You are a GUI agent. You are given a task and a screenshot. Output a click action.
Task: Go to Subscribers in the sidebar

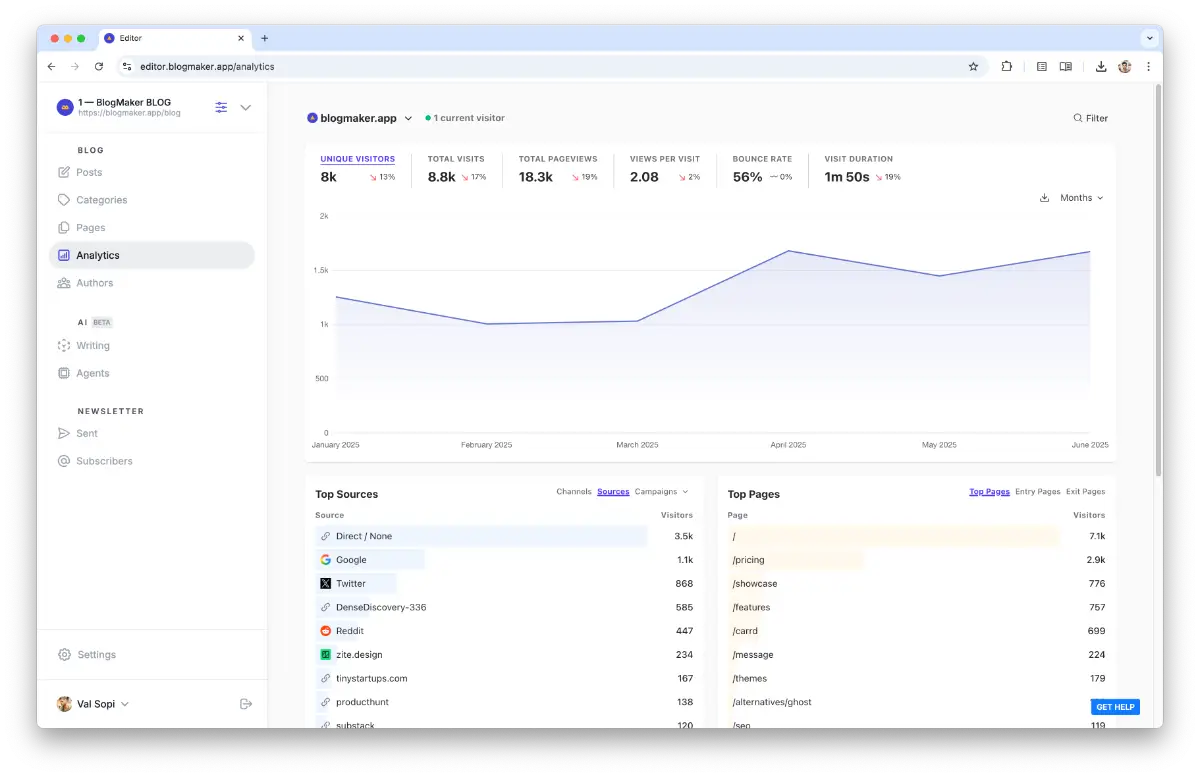(104, 461)
